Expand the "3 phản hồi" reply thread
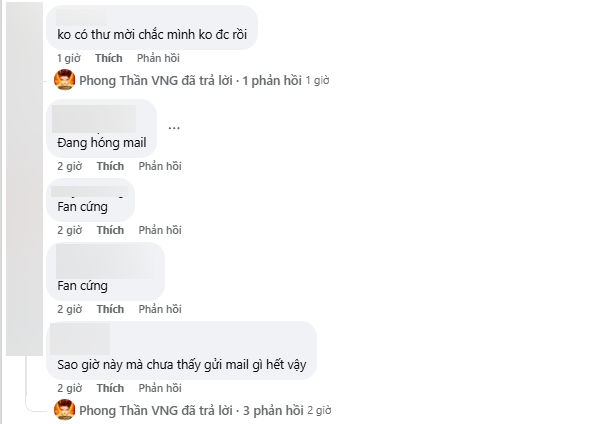The height and width of the screenshot is (424, 611). [273, 410]
